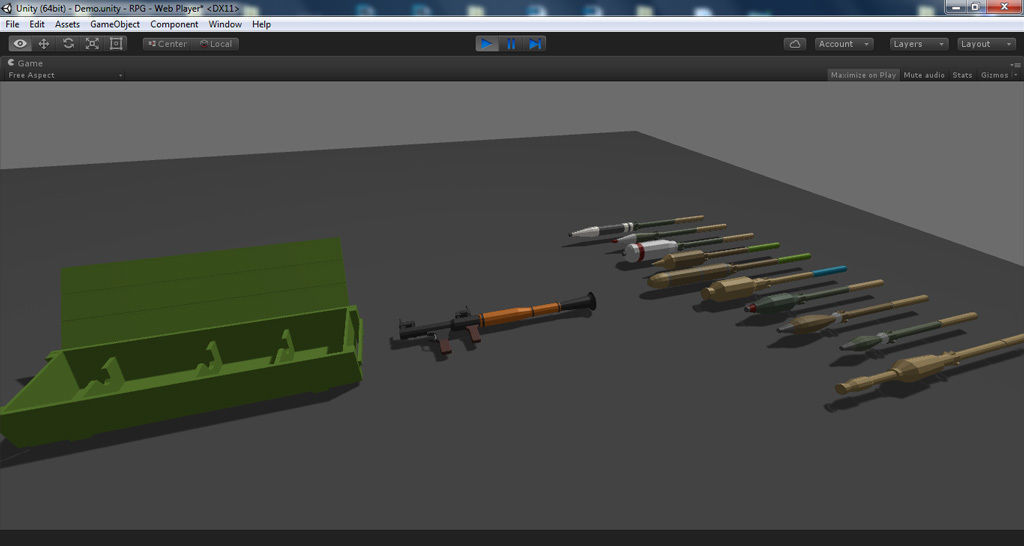Viewport: 1024px width, 546px height.
Task: Select the Hand view tool
Action: click(x=20, y=44)
